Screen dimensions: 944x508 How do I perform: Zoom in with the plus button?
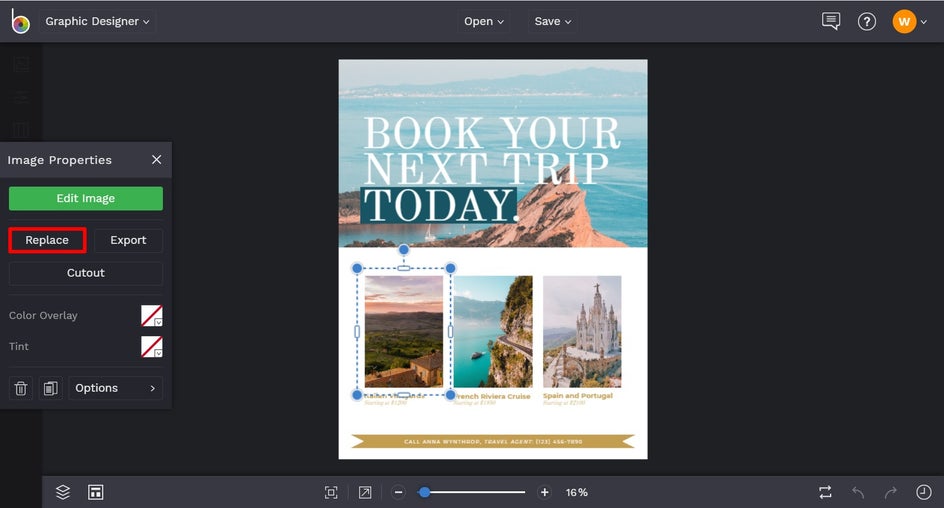pyautogui.click(x=544, y=492)
